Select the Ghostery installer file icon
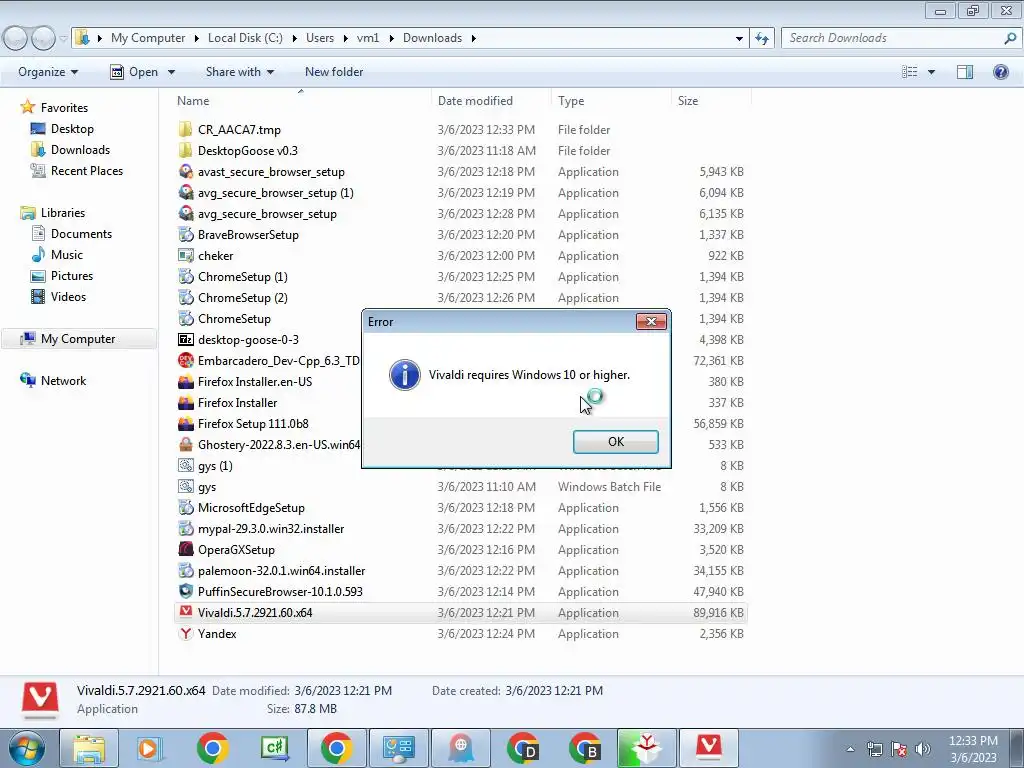Screen dimensions: 1024x768 pos(186,444)
